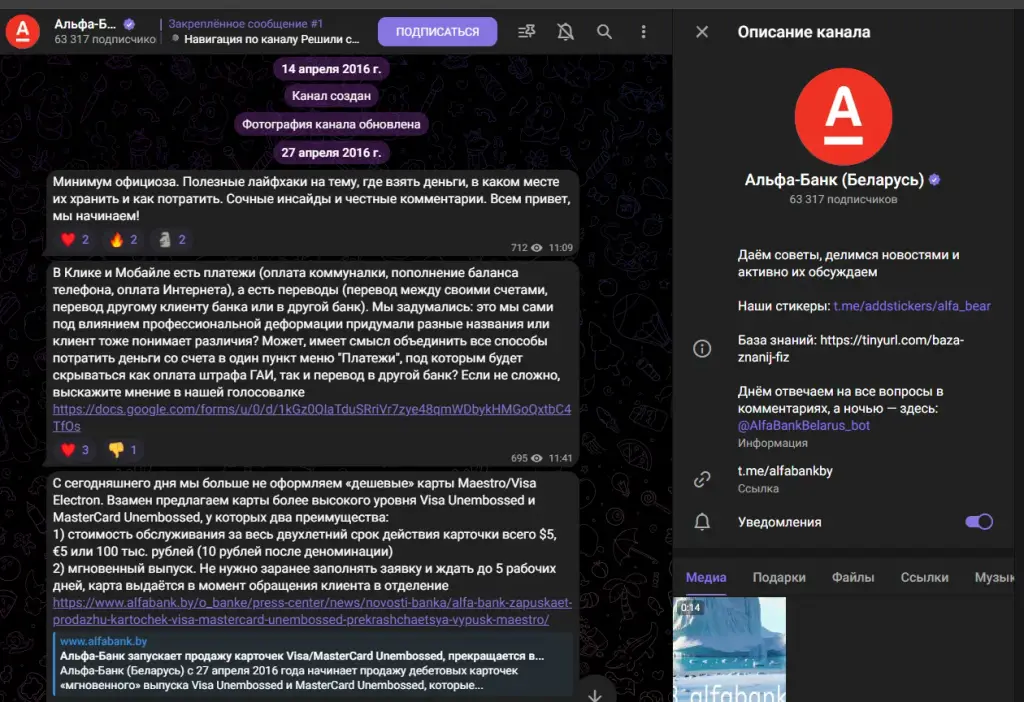The height and width of the screenshot is (702, 1024).
Task: Click the Описание канала panel title
Action: point(804,32)
